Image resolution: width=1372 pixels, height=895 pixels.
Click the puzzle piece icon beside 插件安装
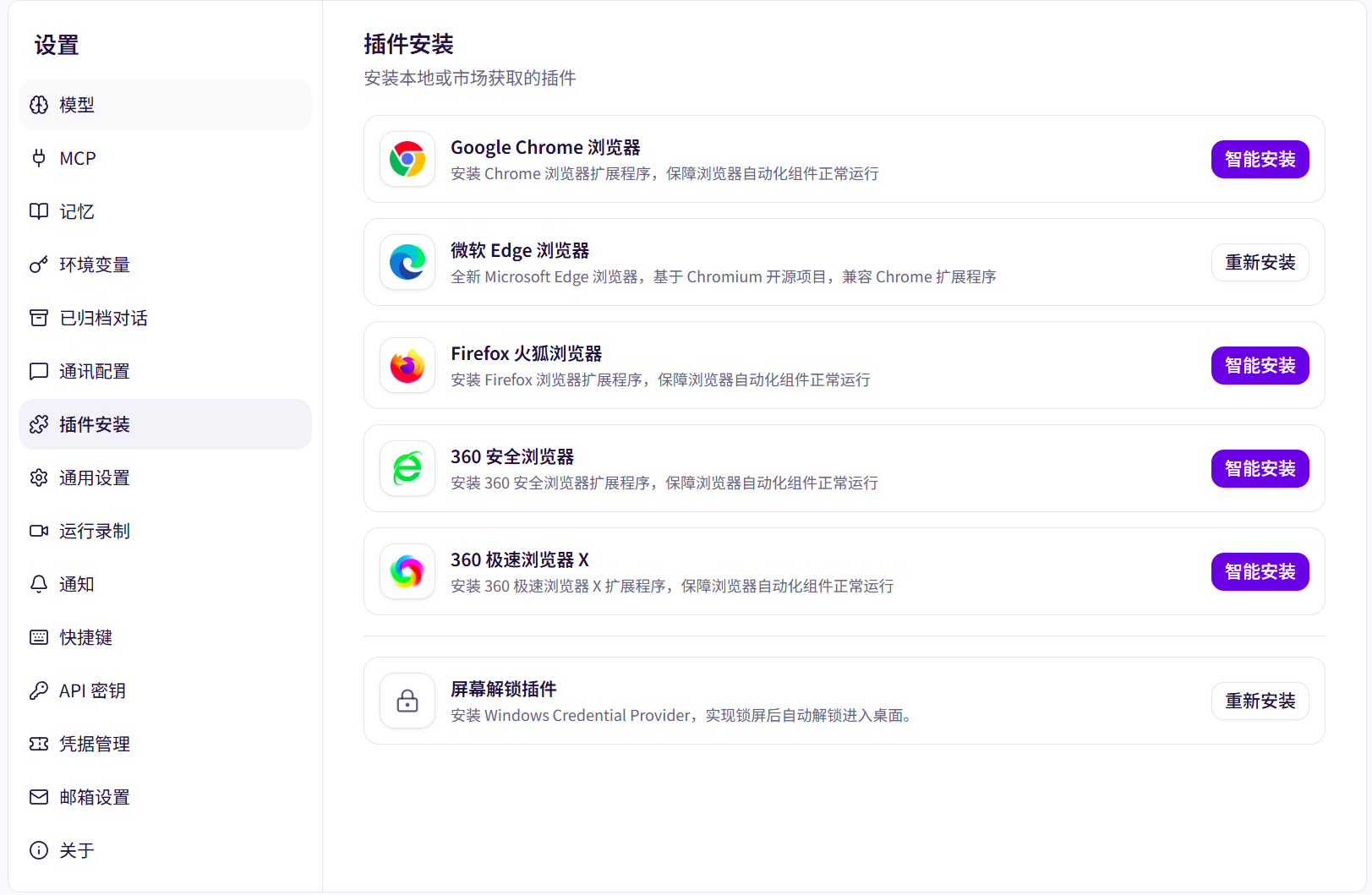(39, 424)
